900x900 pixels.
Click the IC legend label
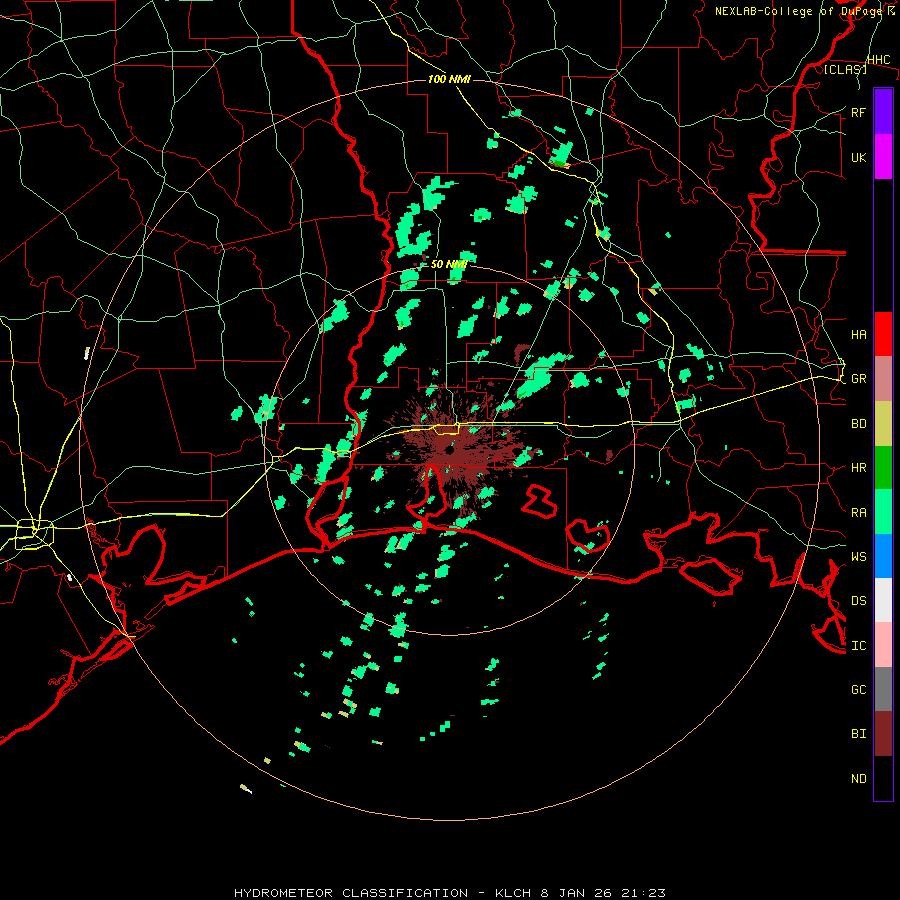(858, 645)
